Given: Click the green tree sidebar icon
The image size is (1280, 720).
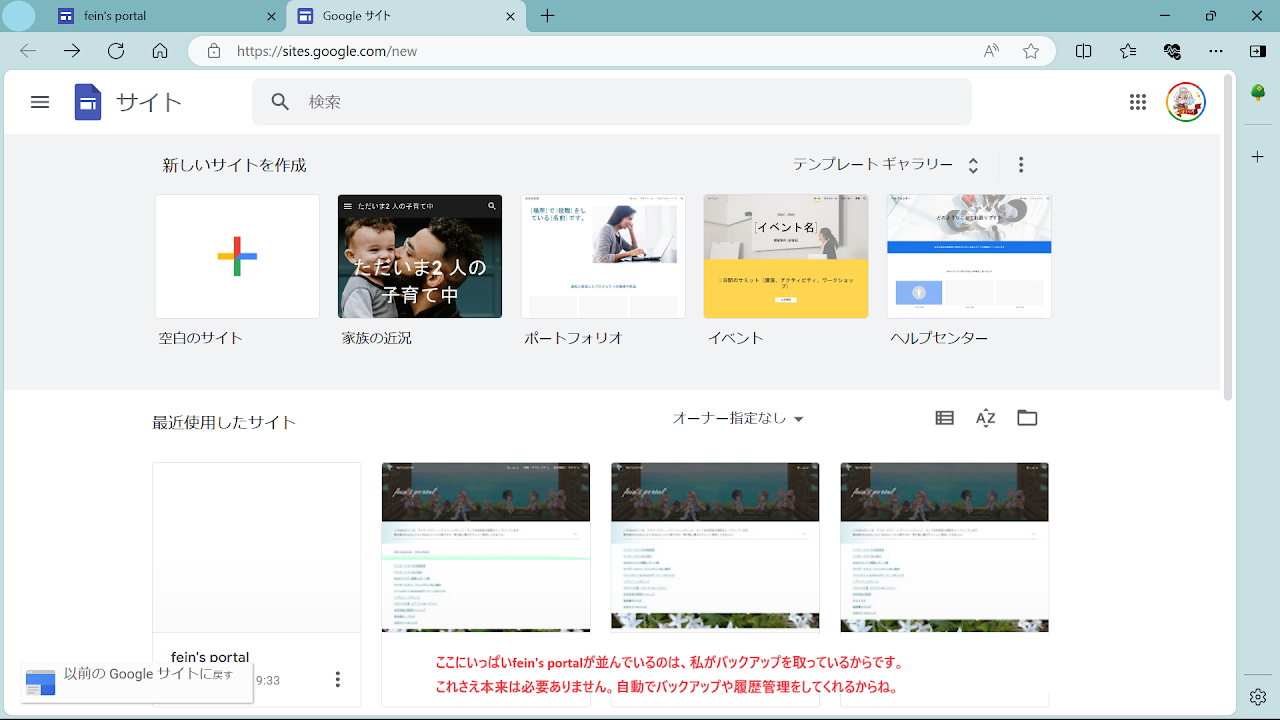Looking at the screenshot, I should click(1259, 93).
